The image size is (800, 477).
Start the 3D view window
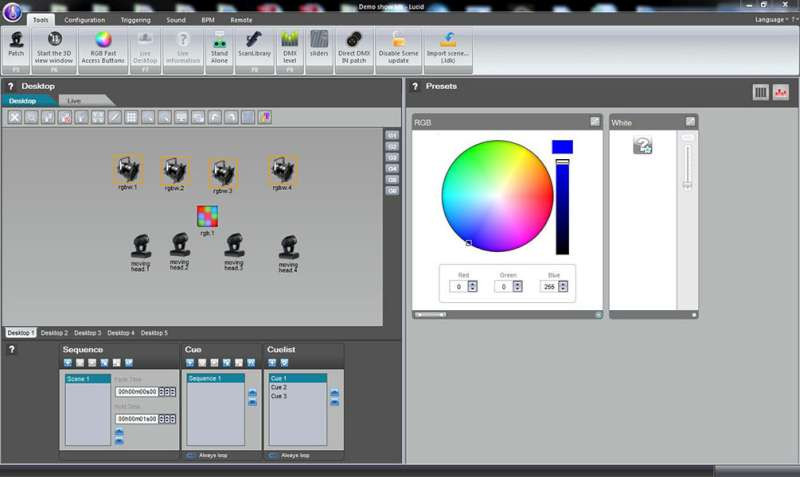point(55,44)
